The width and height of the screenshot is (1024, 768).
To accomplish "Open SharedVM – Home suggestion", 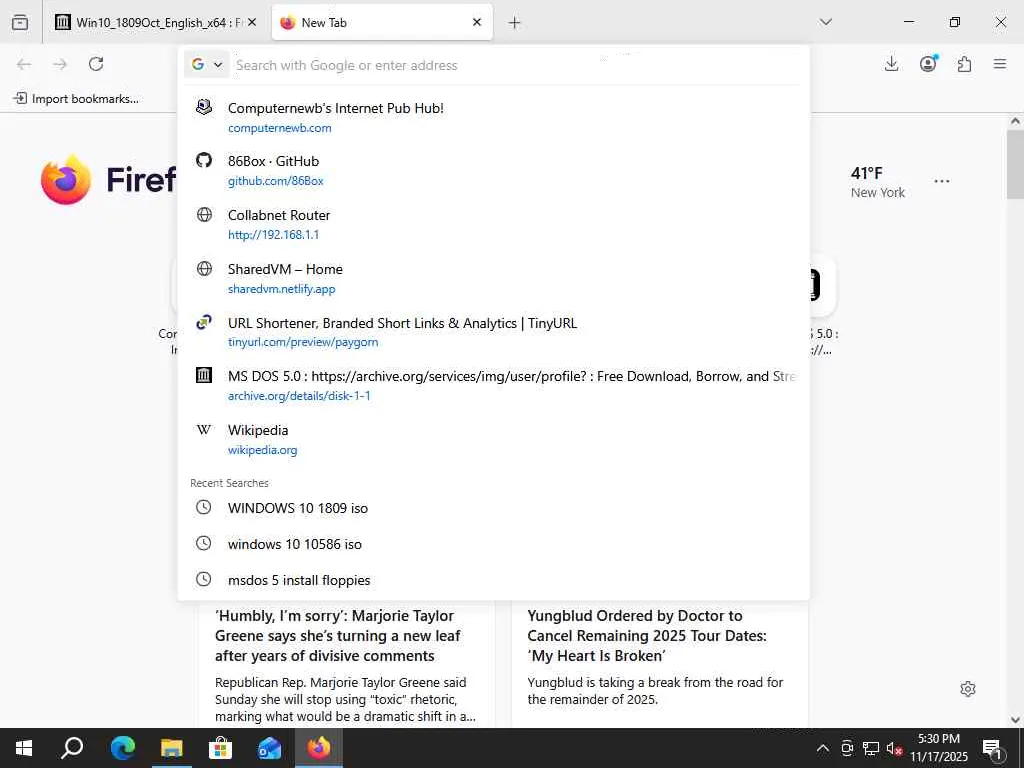I will coord(494,278).
